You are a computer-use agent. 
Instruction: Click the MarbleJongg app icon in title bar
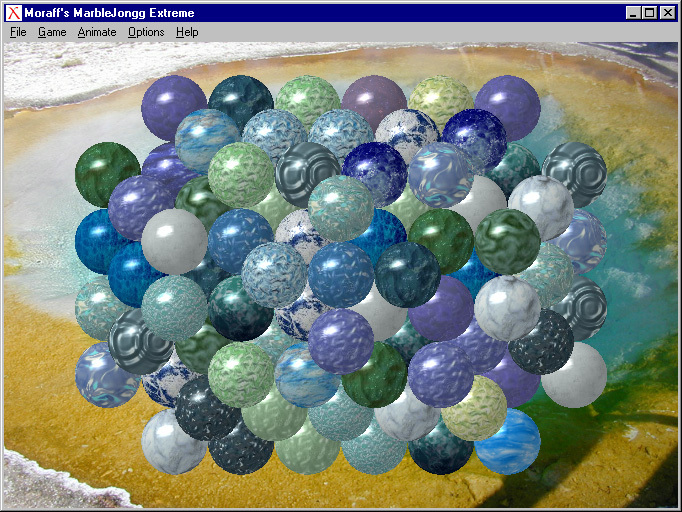point(13,13)
